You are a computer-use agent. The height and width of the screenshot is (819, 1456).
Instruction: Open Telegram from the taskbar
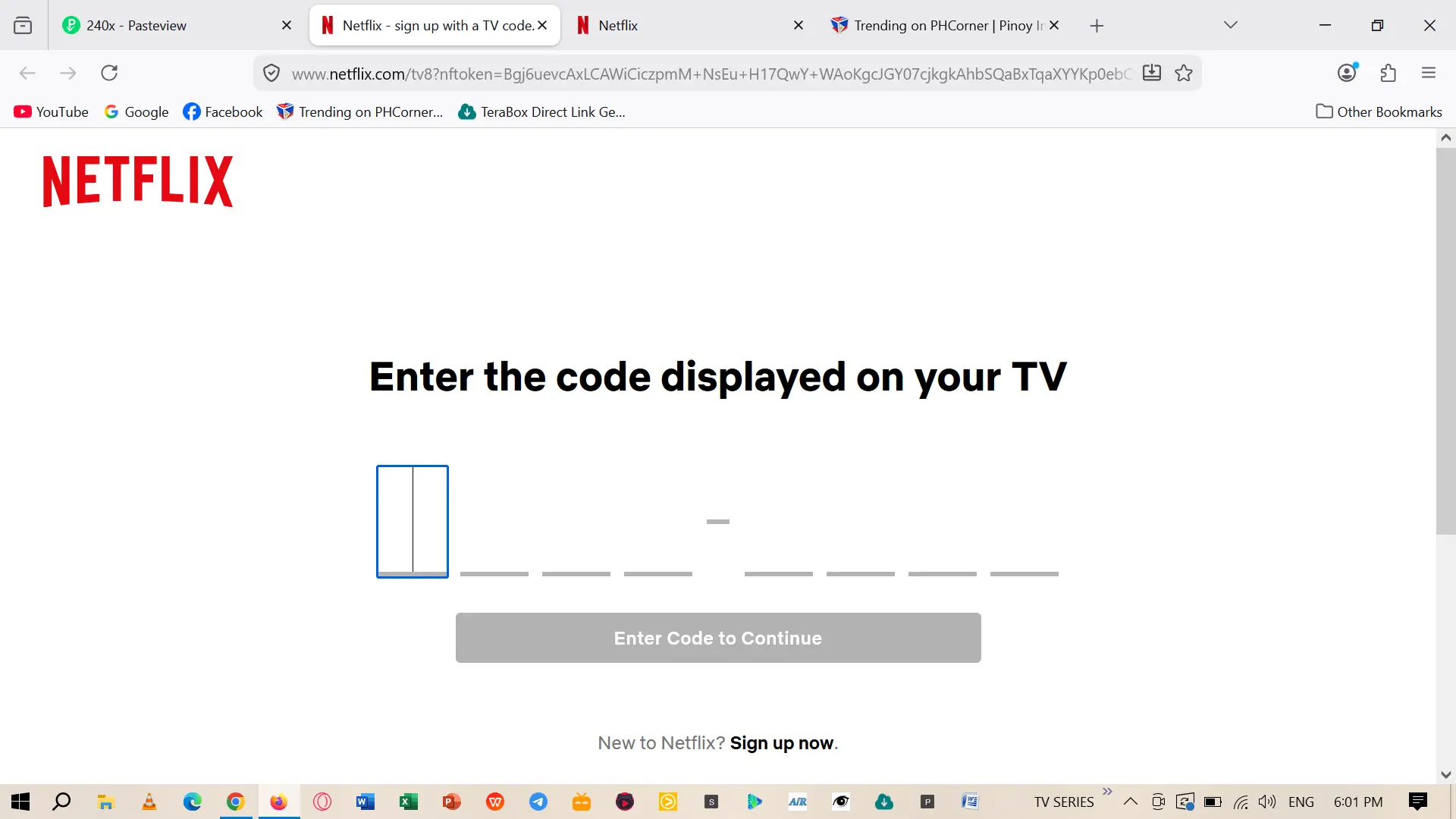click(x=538, y=802)
